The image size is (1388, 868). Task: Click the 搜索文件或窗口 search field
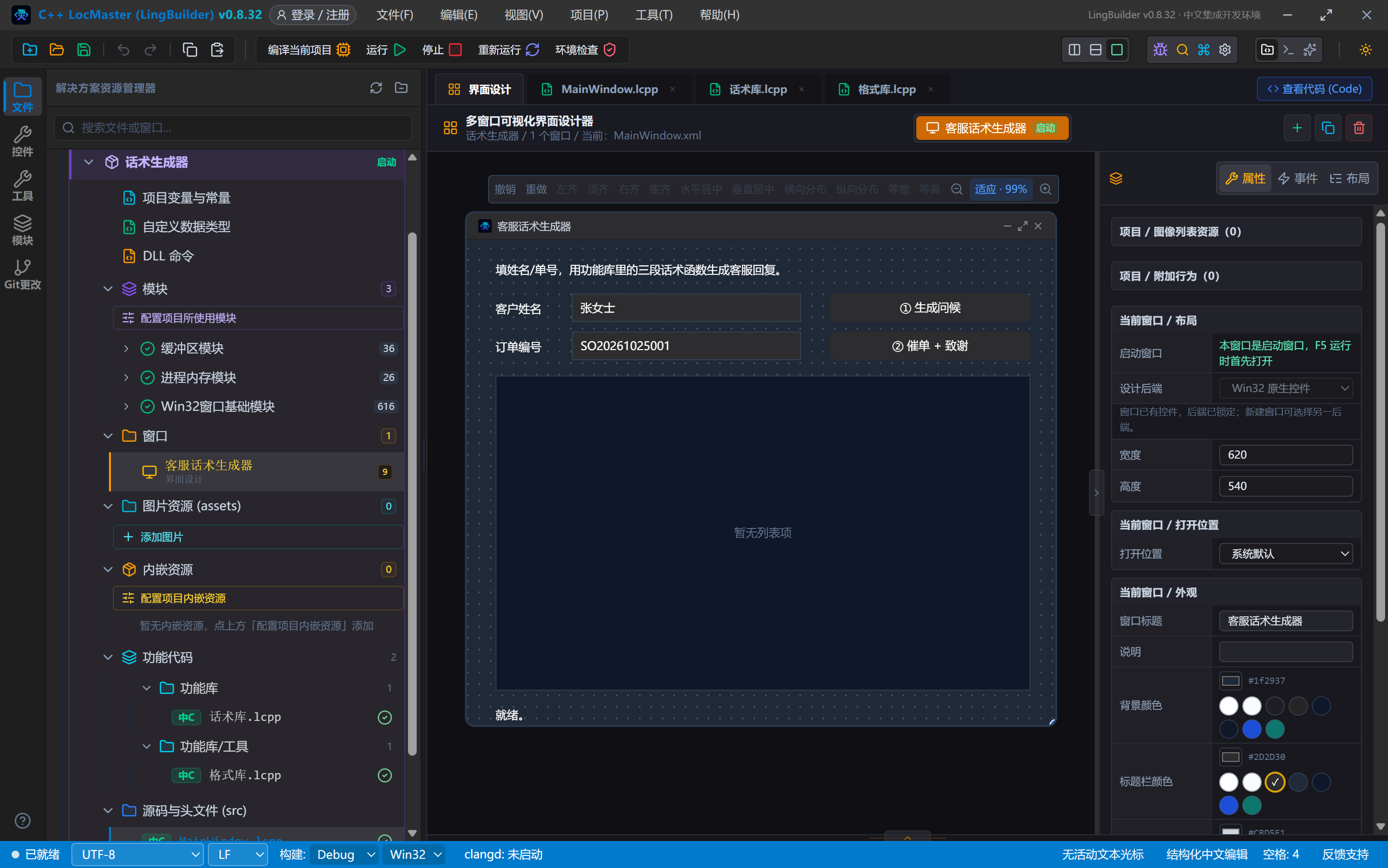[x=232, y=127]
